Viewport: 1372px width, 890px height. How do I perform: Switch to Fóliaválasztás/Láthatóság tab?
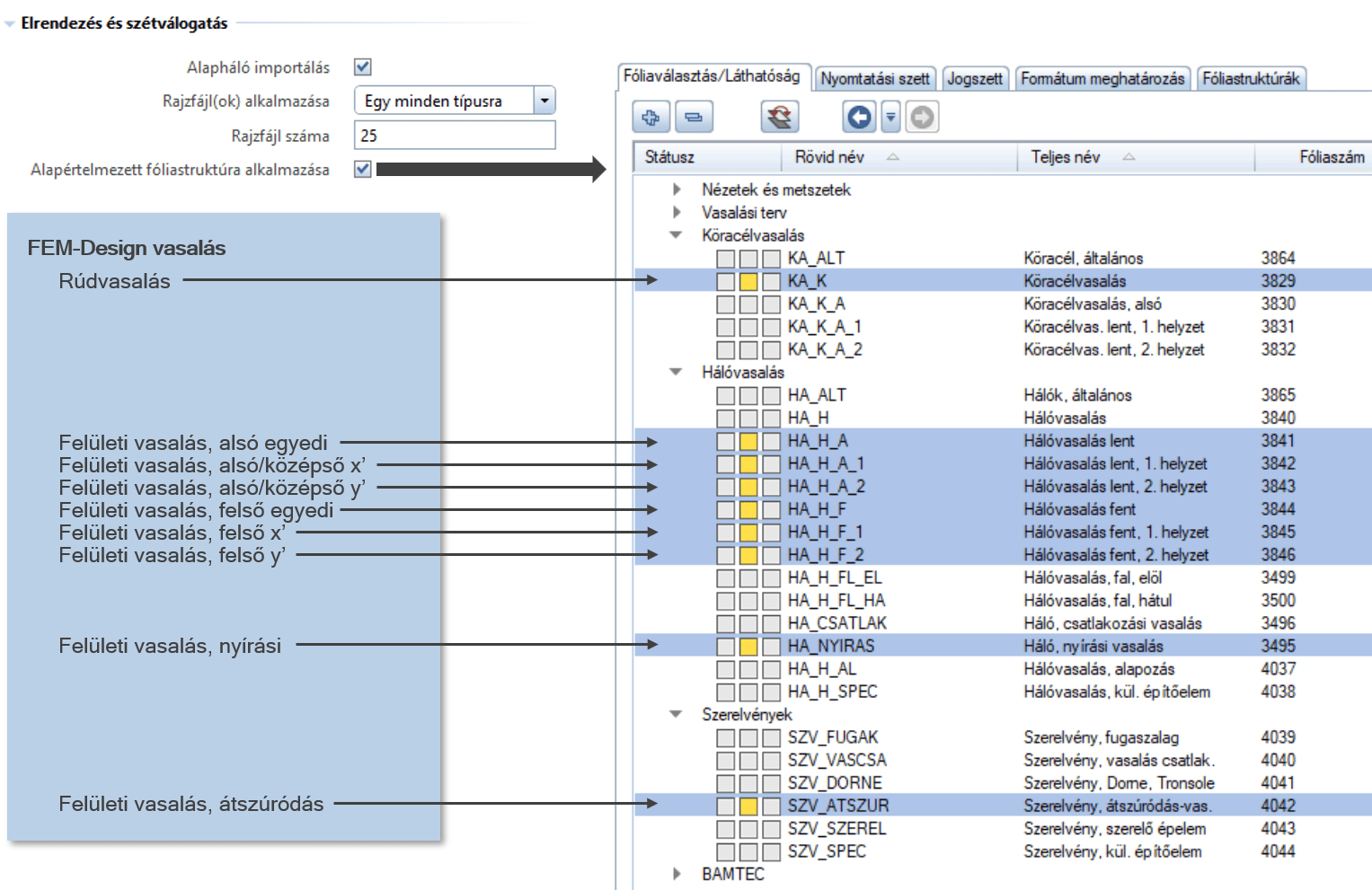click(713, 76)
